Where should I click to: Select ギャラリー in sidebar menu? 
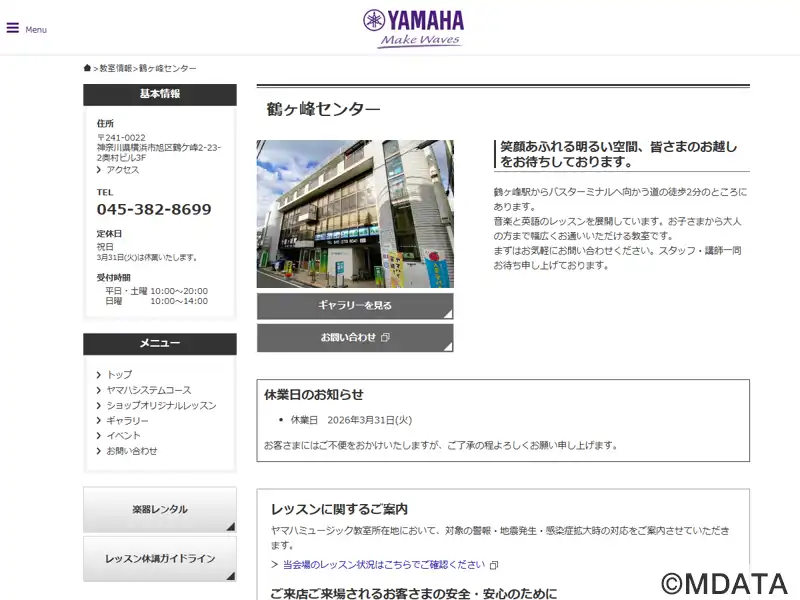tap(127, 420)
